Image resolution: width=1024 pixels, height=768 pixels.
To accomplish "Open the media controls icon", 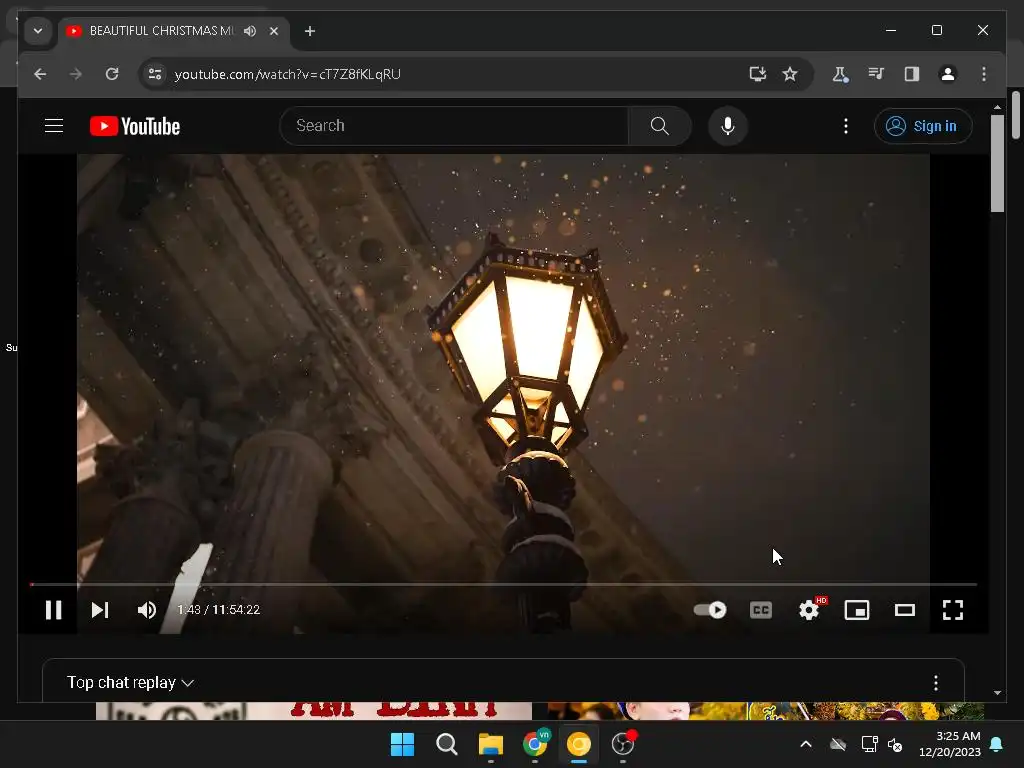I will [876, 74].
